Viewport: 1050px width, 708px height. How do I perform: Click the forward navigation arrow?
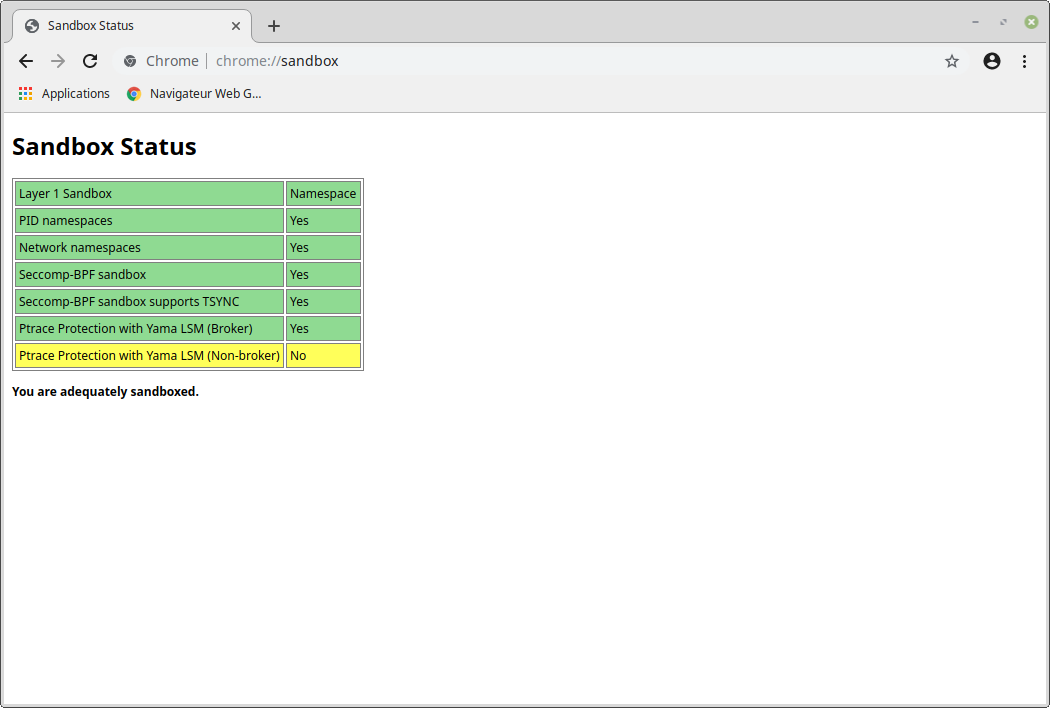tap(58, 61)
